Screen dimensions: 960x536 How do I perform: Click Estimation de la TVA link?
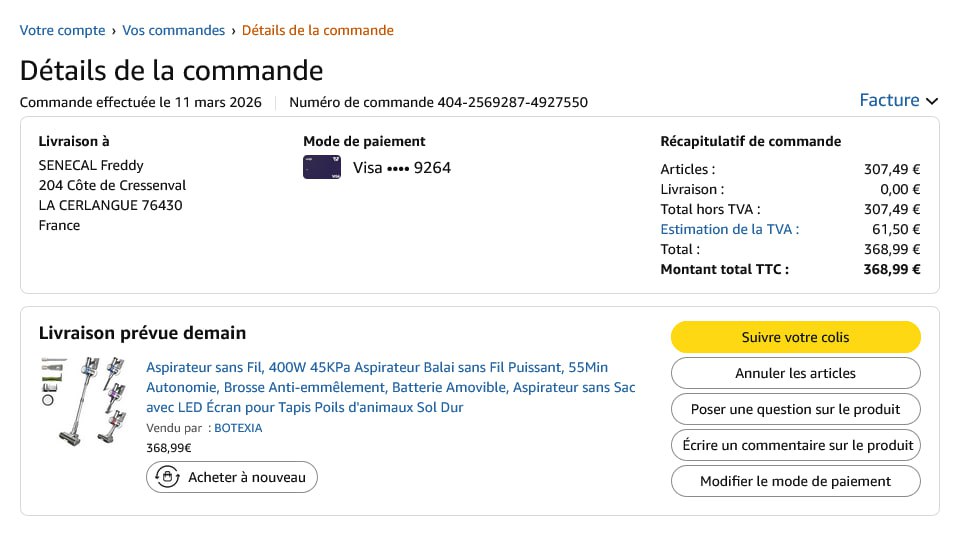729,229
